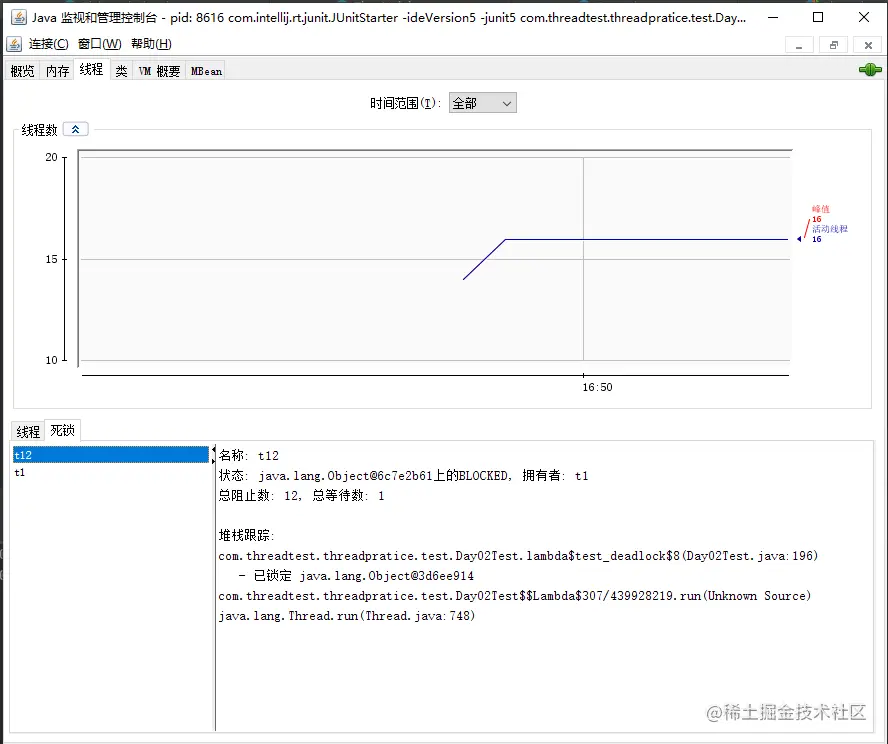Maximize the JConsole main window

coord(818,18)
